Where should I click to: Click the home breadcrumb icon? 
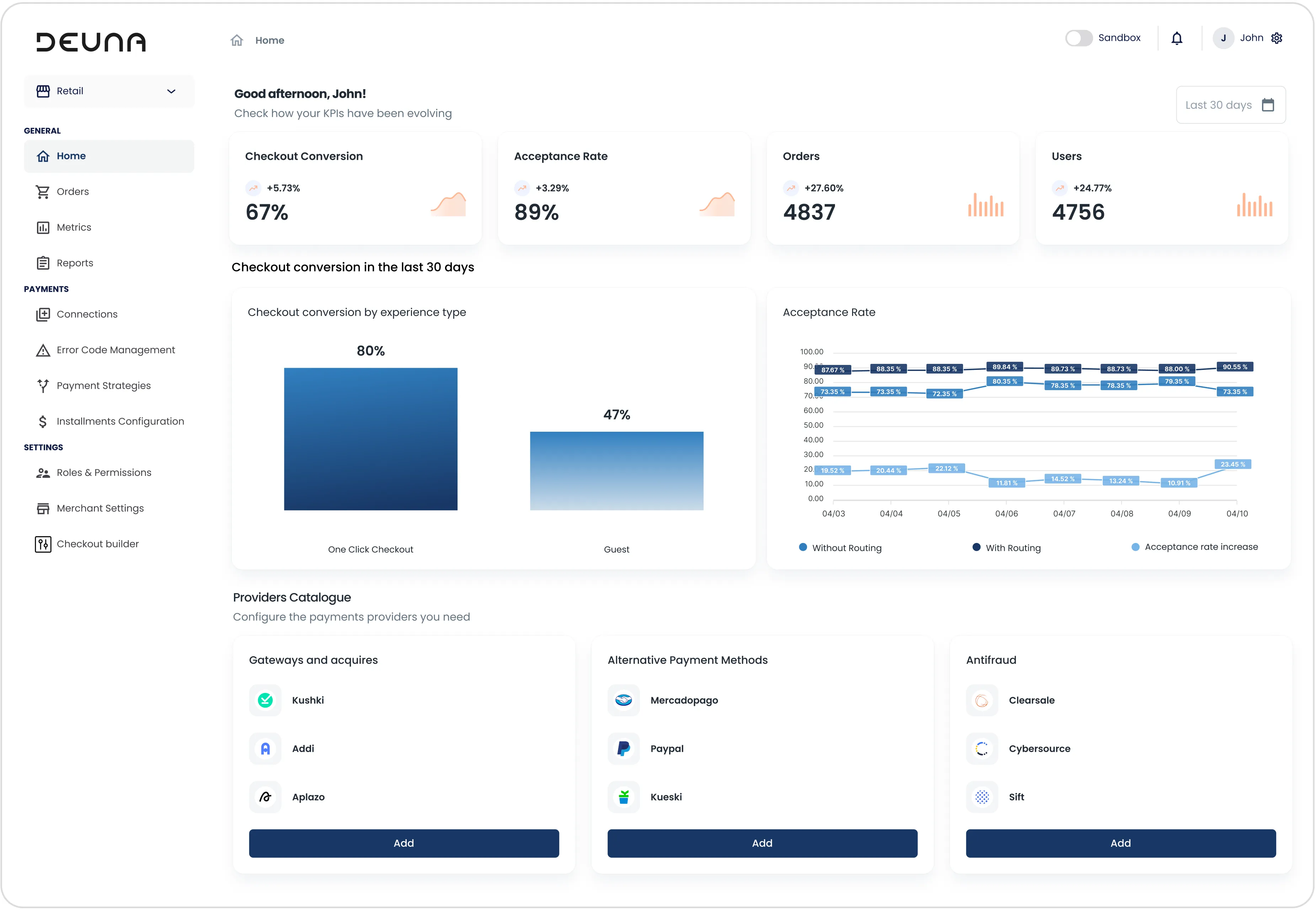[x=237, y=41]
